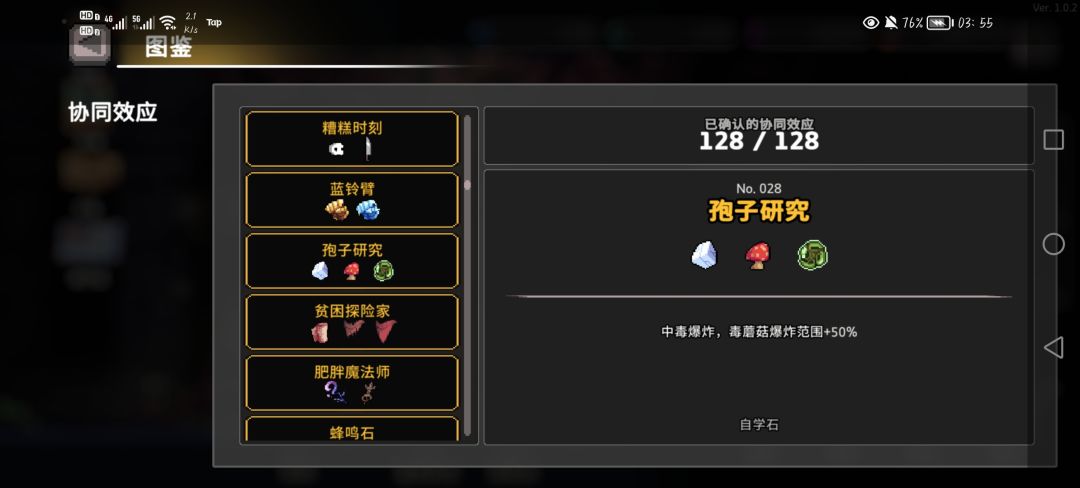Tap the red mushroom icon in detail panel

758,256
